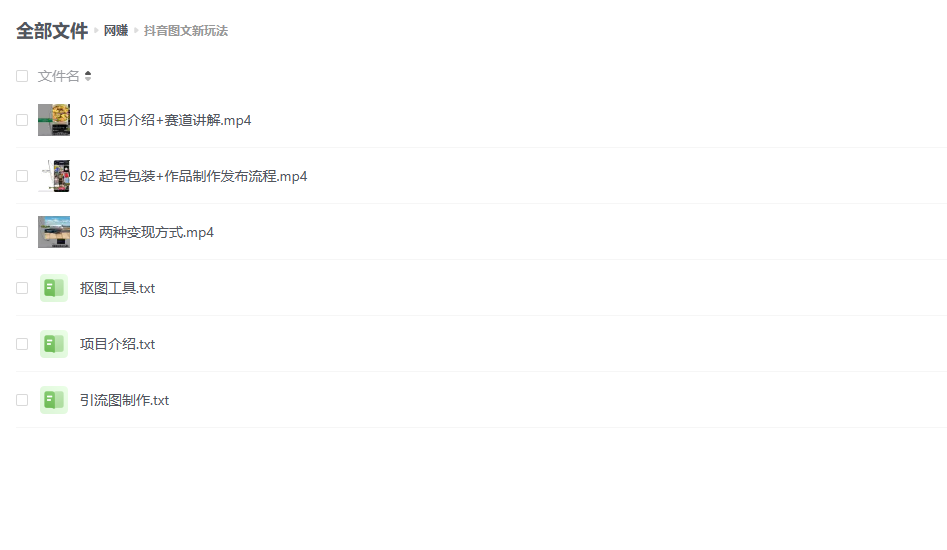947x550 pixels.
Task: Select the checkbox for 项目介绍.txt
Action: (22, 344)
